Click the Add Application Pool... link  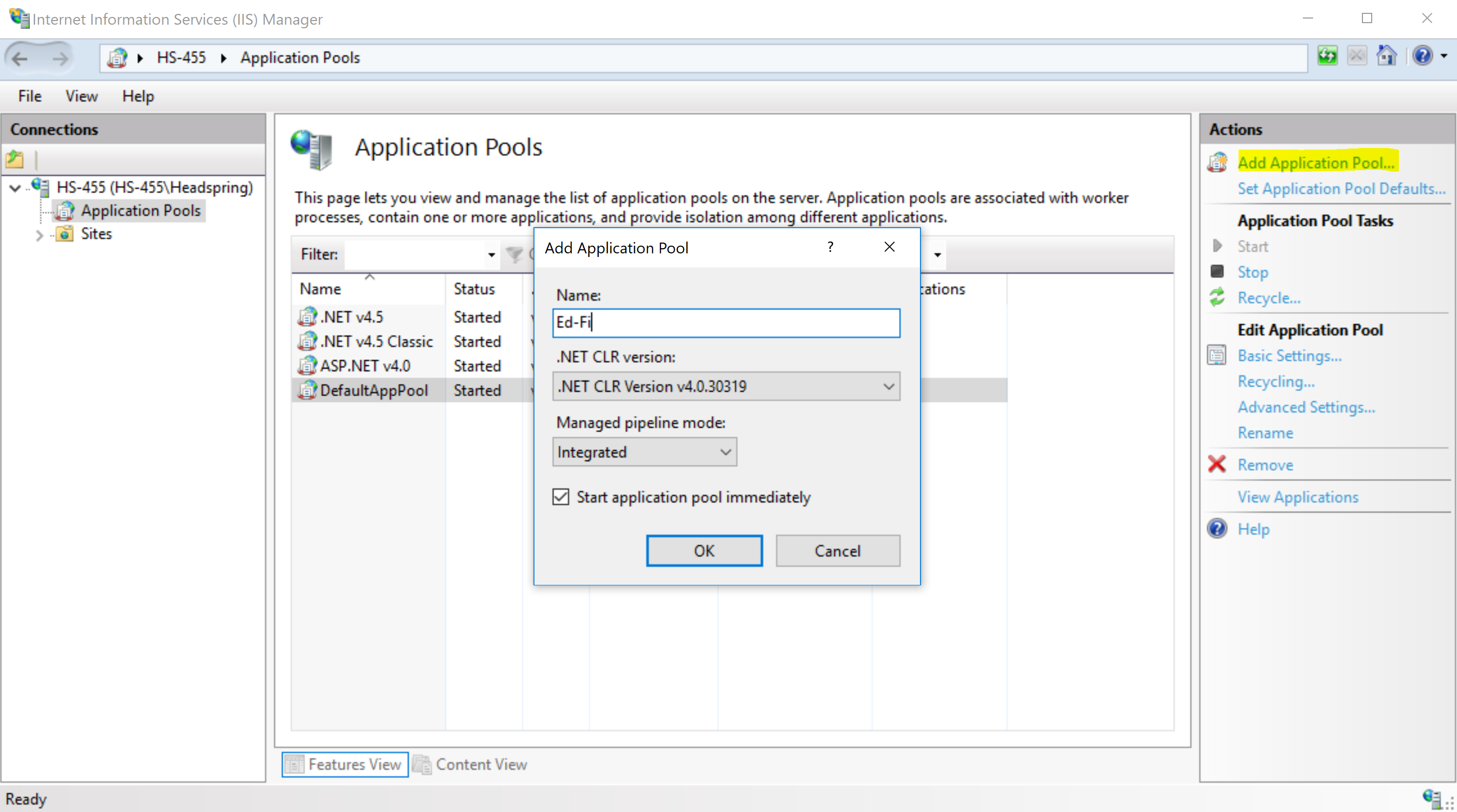[x=1317, y=163]
